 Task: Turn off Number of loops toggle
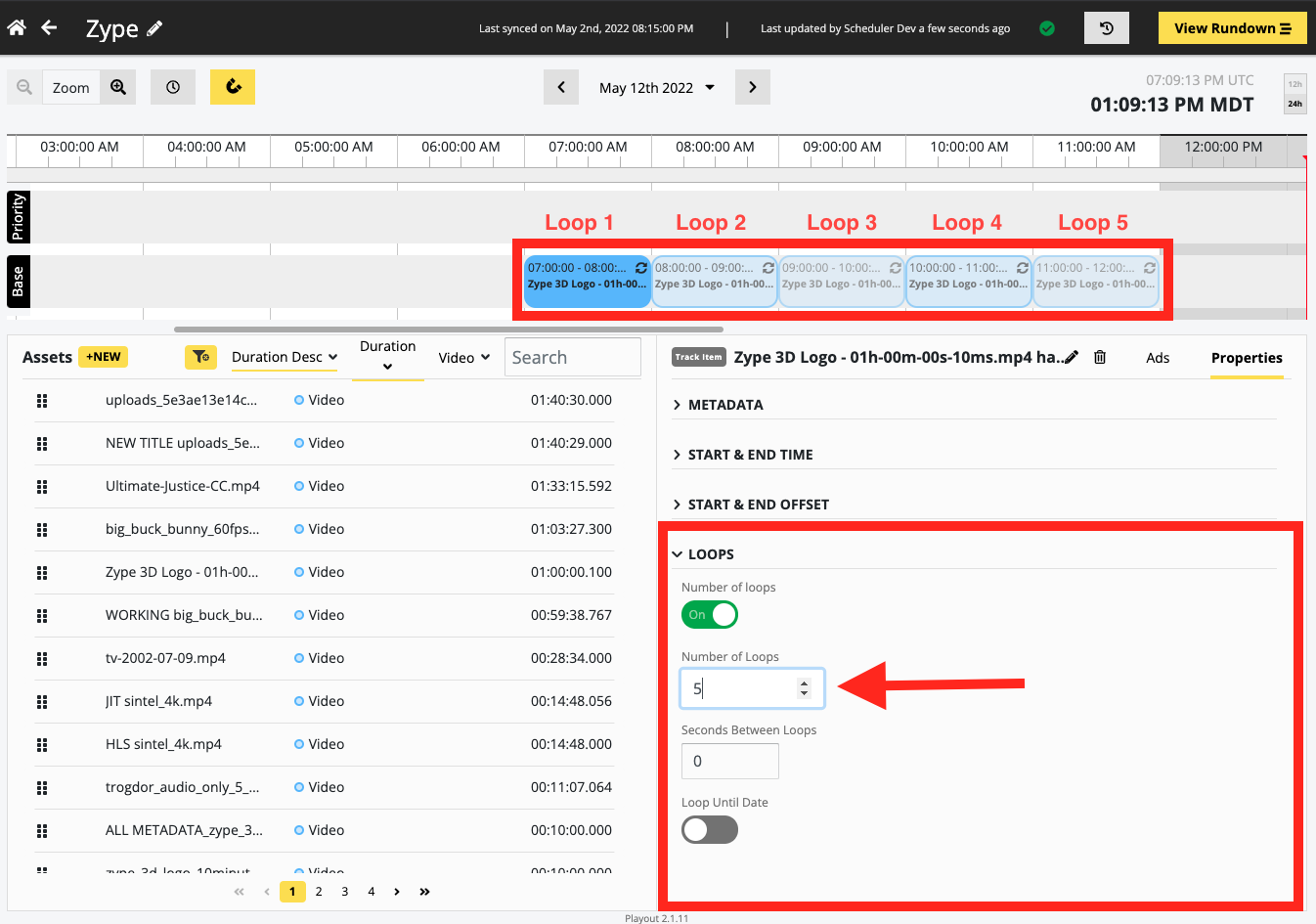pos(710,615)
